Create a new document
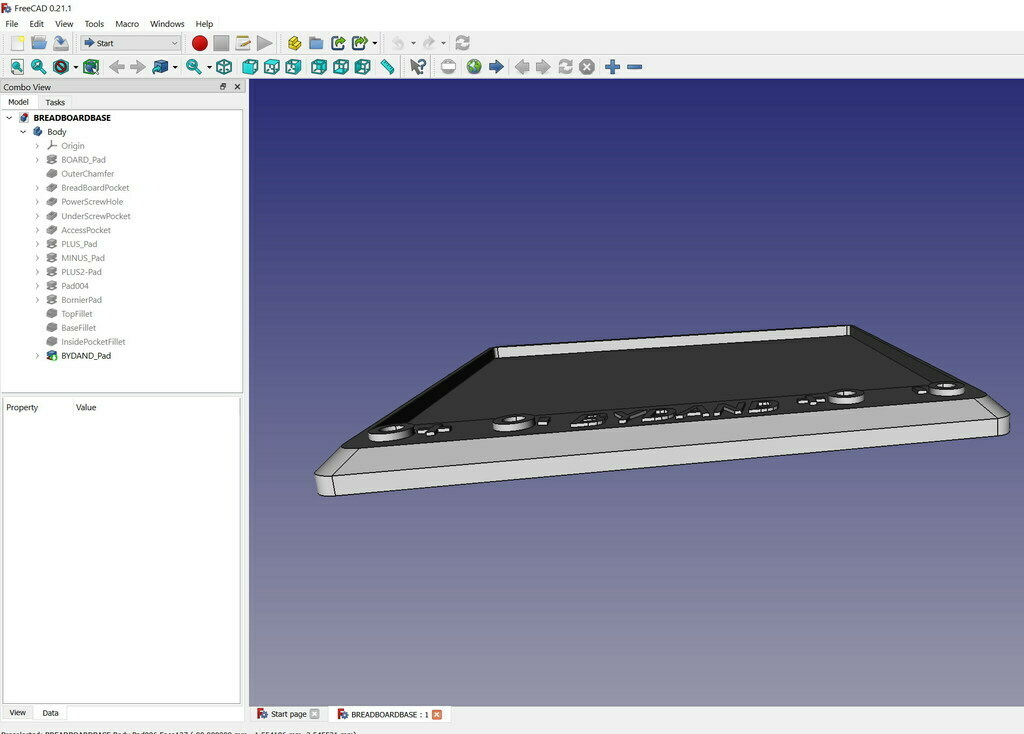Viewport: 1024px width, 734px height. pos(17,43)
